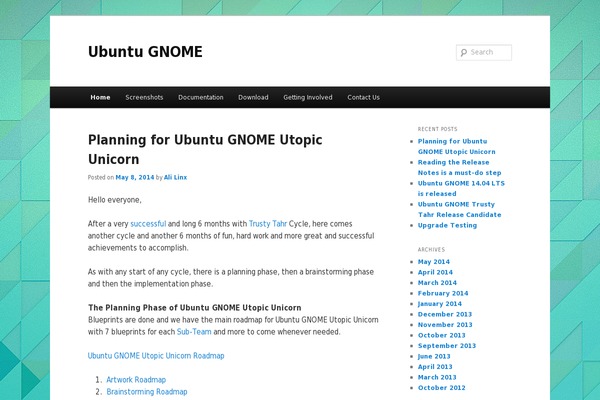Open the February 2014 archive
Viewport: 600px width, 400px height.
(443, 293)
